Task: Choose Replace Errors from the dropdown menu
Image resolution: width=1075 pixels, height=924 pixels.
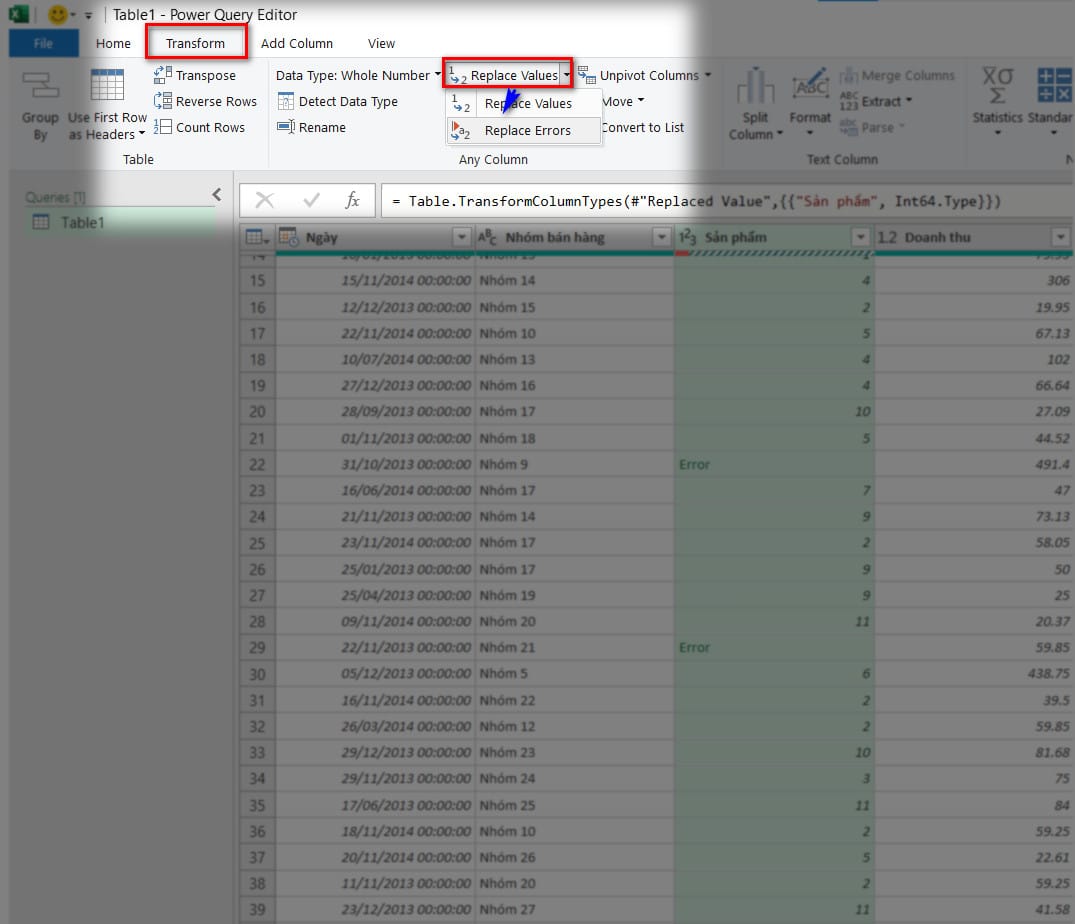Action: 527,130
